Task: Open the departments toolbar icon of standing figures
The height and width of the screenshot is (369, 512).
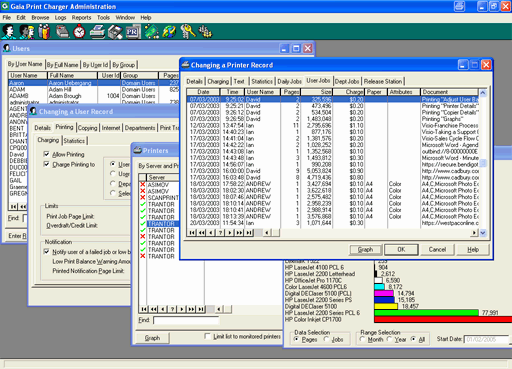Action: tap(44, 32)
